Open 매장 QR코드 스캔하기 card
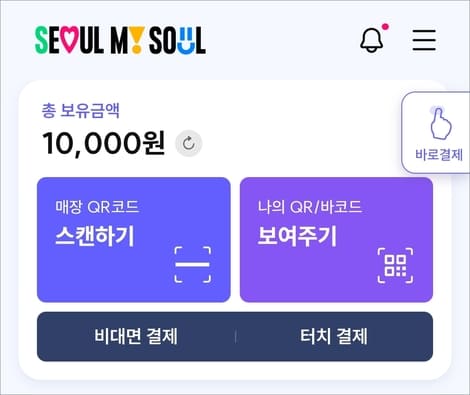470x395 pixels. pos(134,240)
